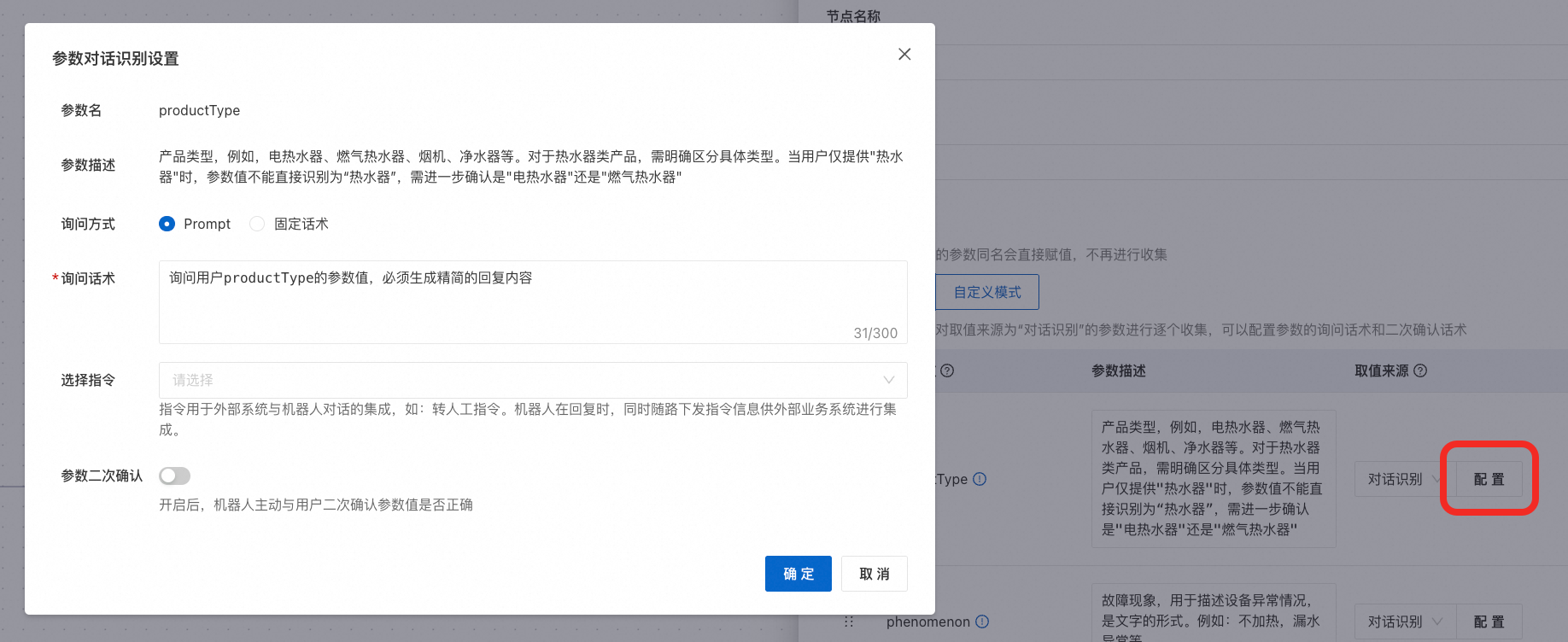Open 对话识别 dropdown in phenomenon row
Image resolution: width=1568 pixels, height=642 pixels.
[x=1406, y=622]
